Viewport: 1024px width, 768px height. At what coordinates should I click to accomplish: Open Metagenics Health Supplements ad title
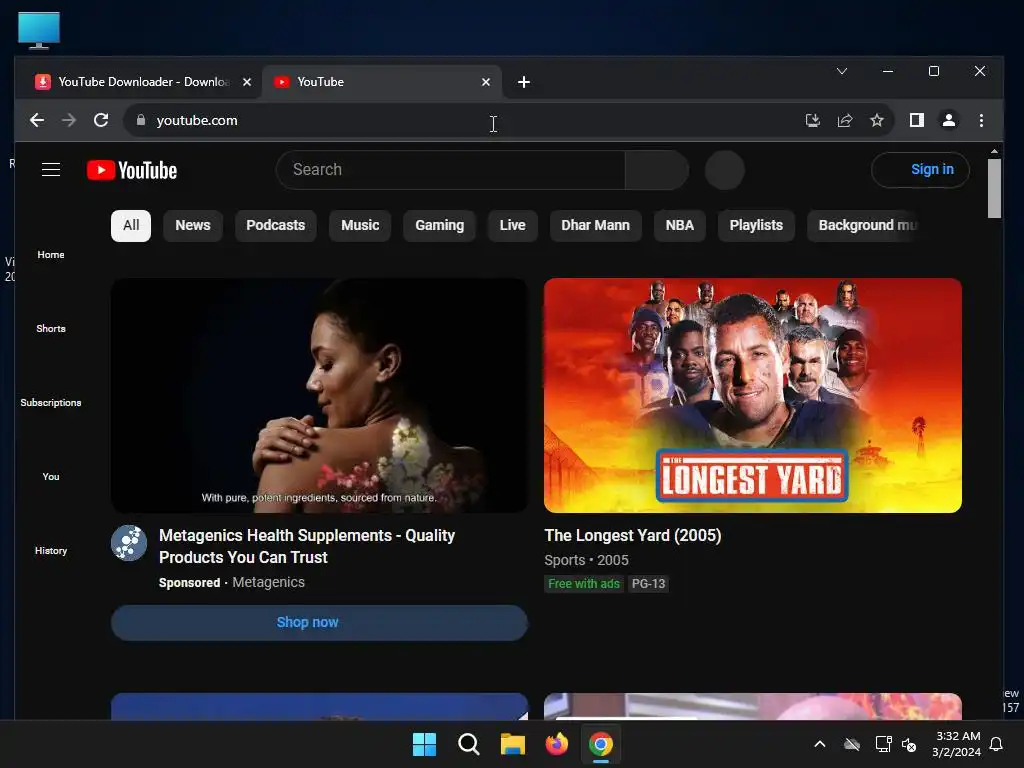[x=307, y=546]
